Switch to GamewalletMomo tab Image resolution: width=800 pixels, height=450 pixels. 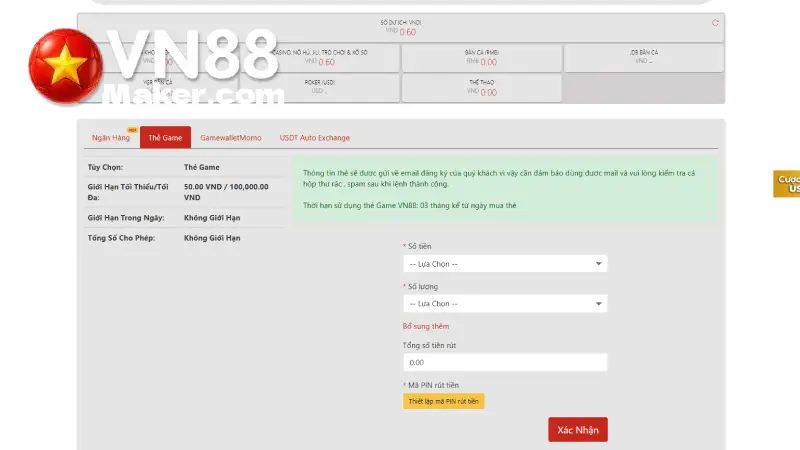click(x=231, y=138)
